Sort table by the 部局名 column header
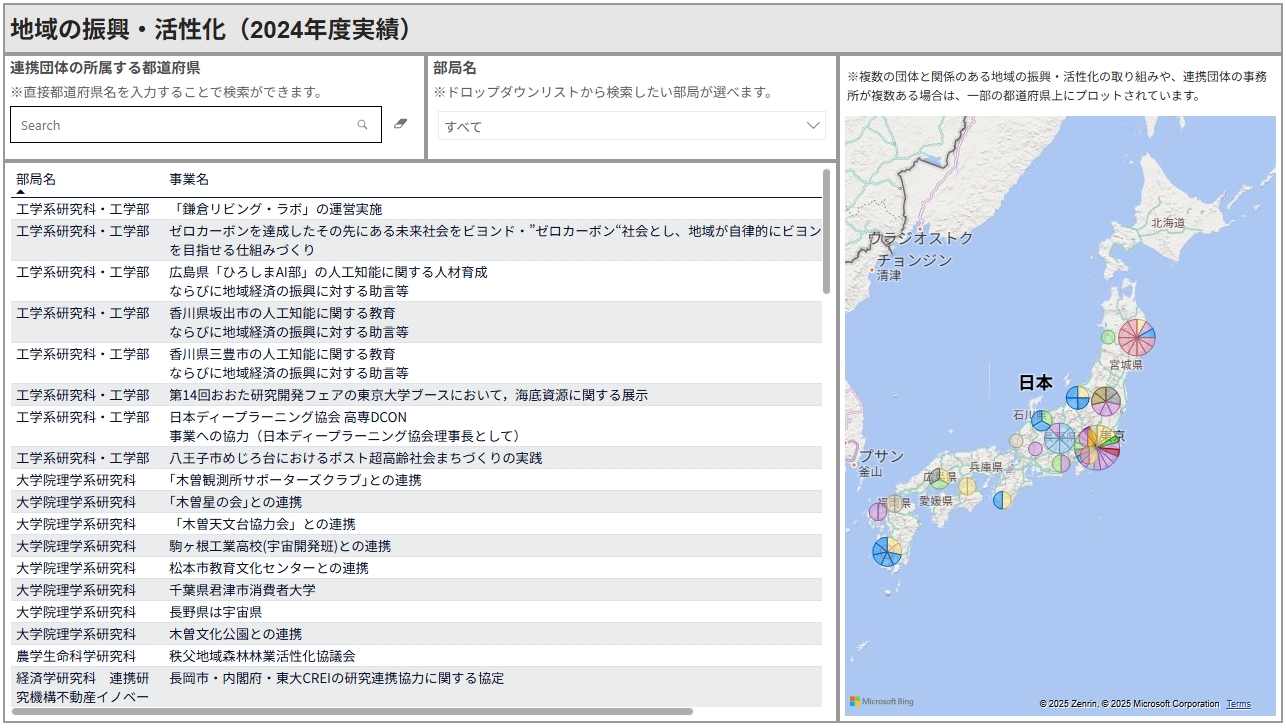The image size is (1286, 728). pyautogui.click(x=36, y=179)
